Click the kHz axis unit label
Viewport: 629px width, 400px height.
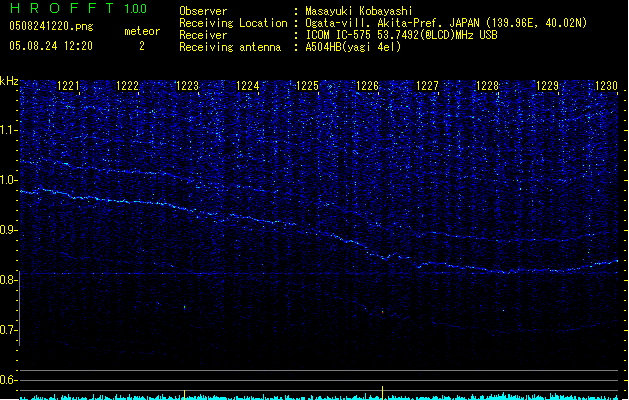point(9,81)
